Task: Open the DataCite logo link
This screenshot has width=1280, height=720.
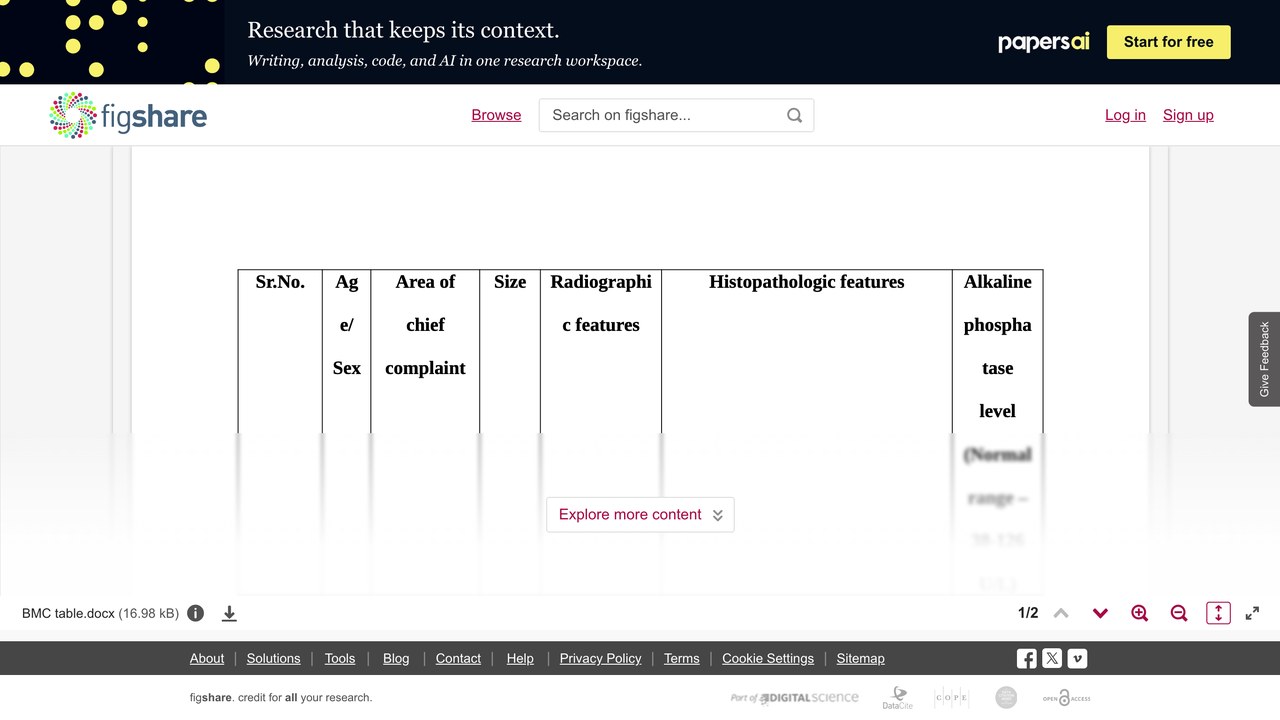Action: click(x=897, y=698)
